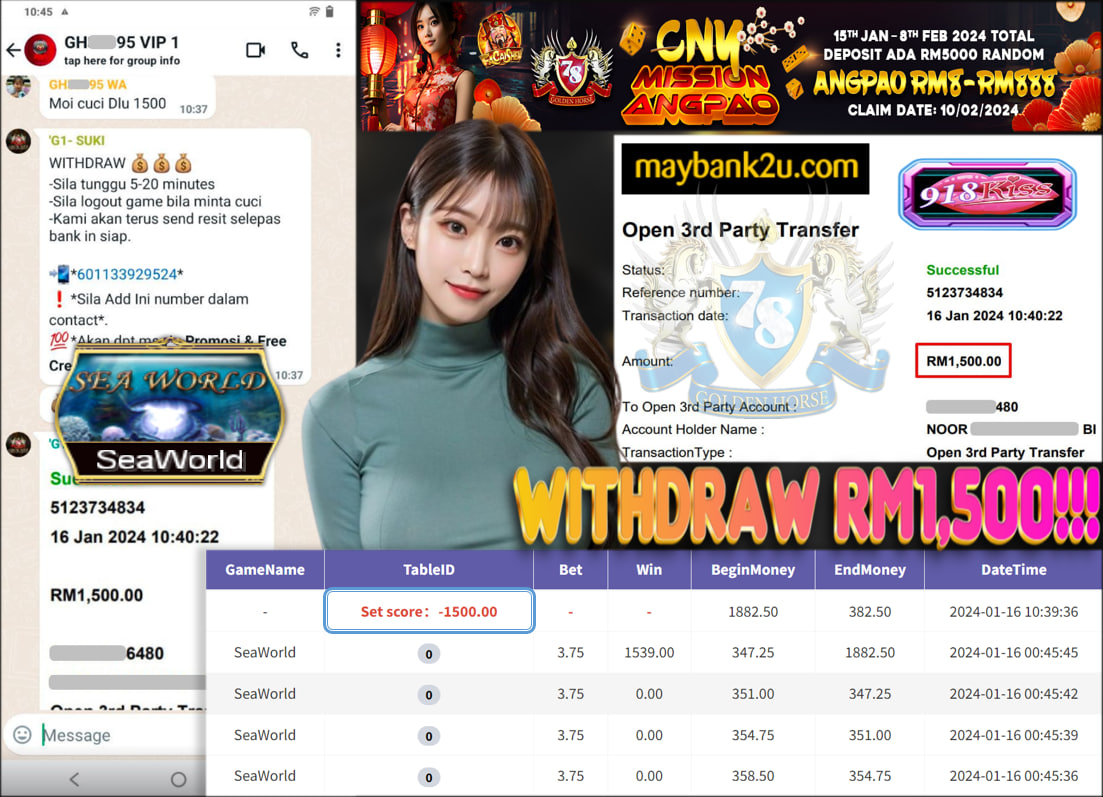Tap the group name 'VIP 1' header
The height and width of the screenshot is (797, 1103).
(122, 42)
